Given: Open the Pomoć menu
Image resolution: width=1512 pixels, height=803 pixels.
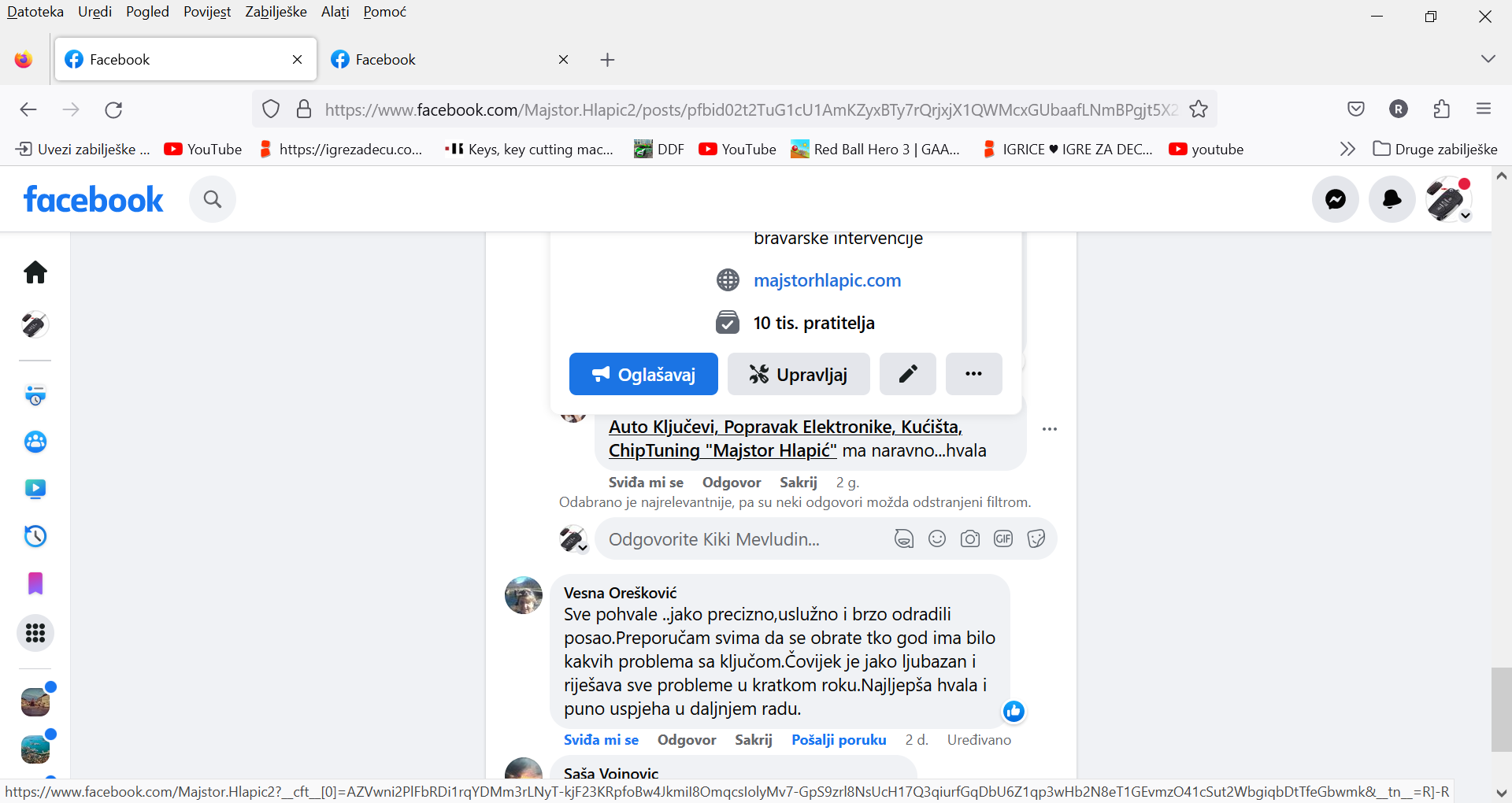Looking at the screenshot, I should click(384, 12).
